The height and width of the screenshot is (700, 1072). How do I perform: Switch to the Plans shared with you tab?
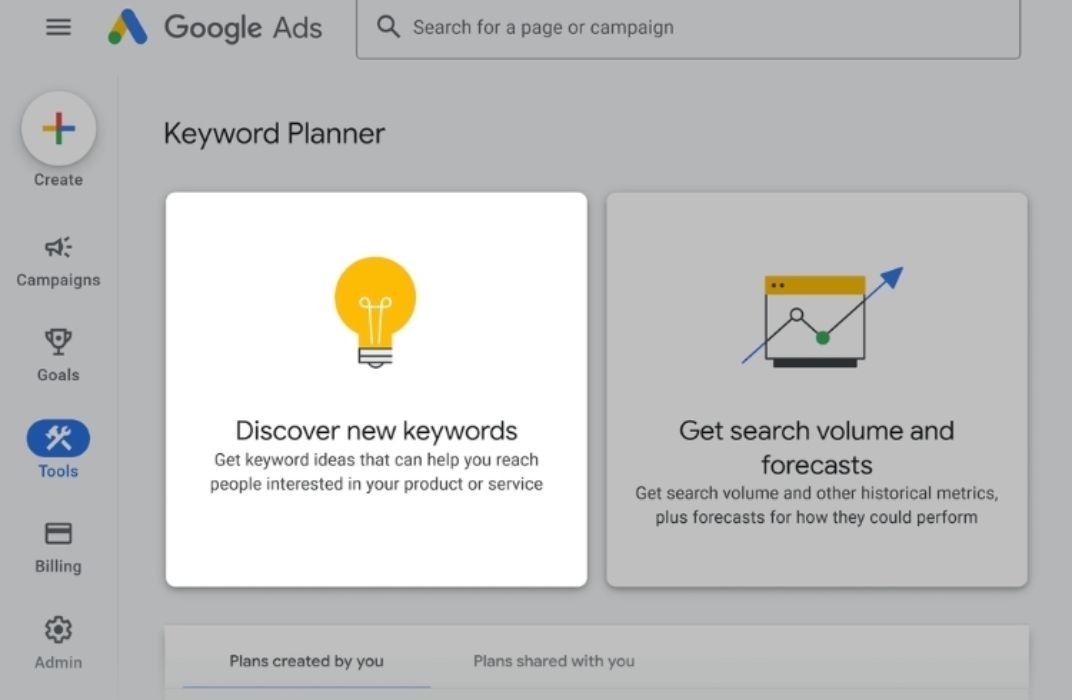(553, 661)
